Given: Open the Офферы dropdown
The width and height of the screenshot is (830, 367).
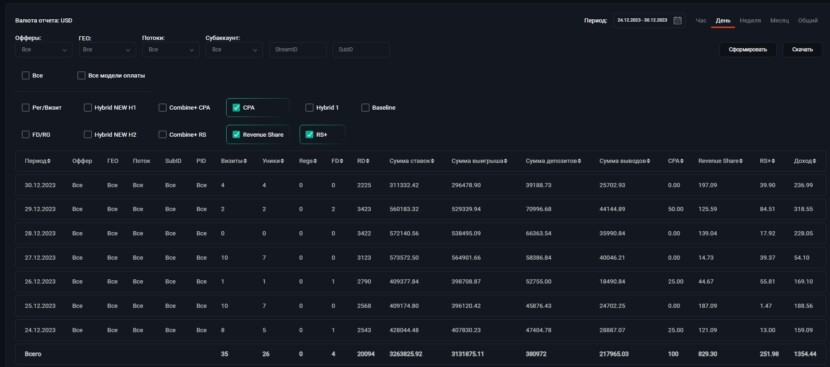Looking at the screenshot, I should [x=44, y=50].
